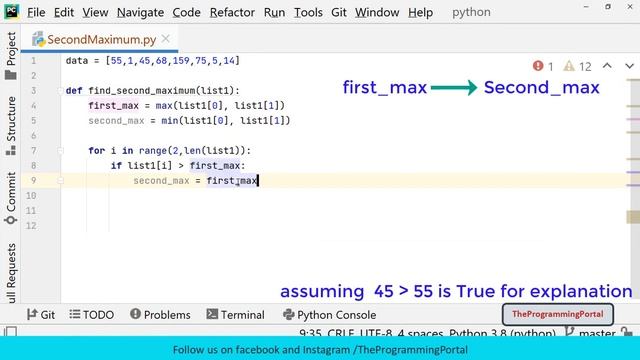This screenshot has width=640, height=360.
Task: Click second_max assignment on line 5
Action: [189, 121]
